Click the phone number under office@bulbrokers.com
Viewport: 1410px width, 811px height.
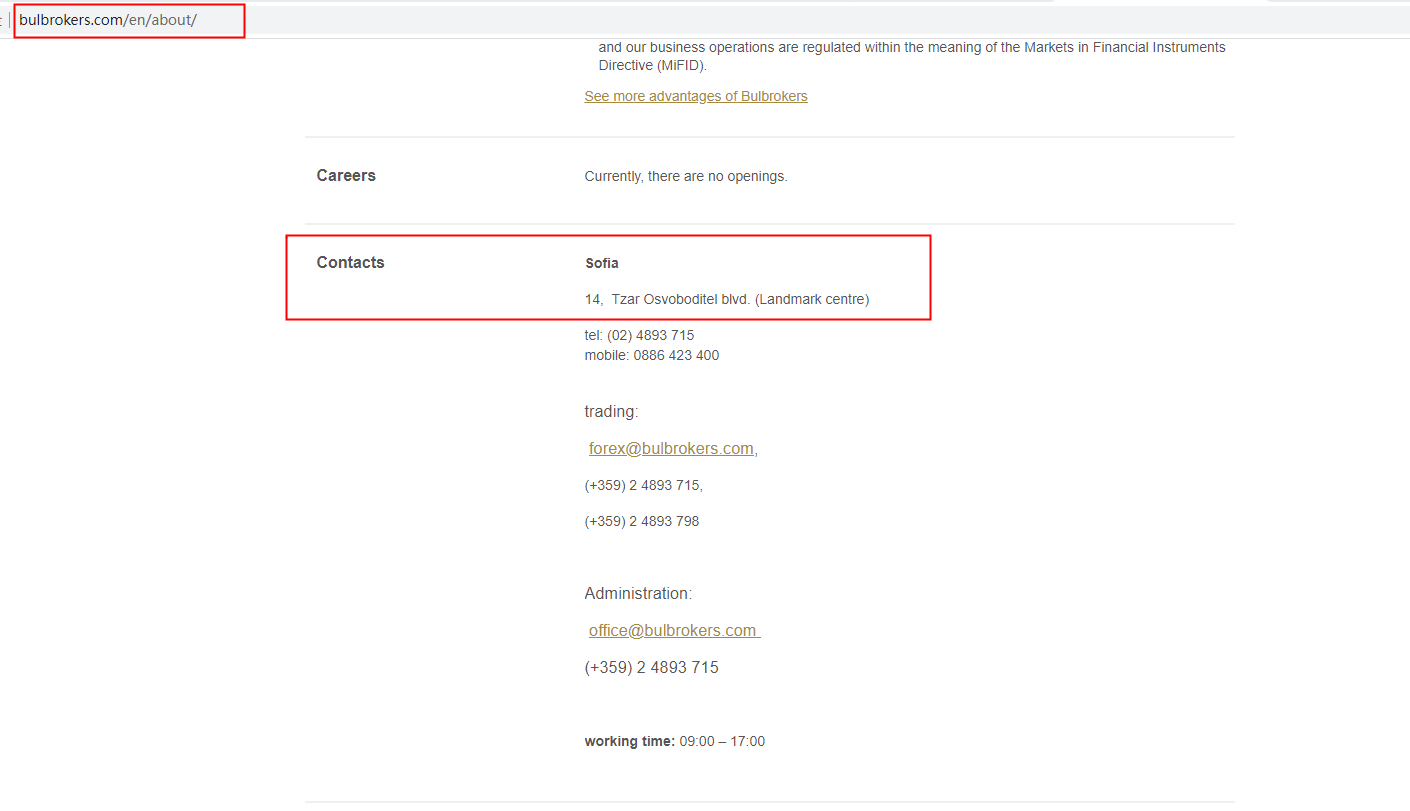(x=651, y=668)
